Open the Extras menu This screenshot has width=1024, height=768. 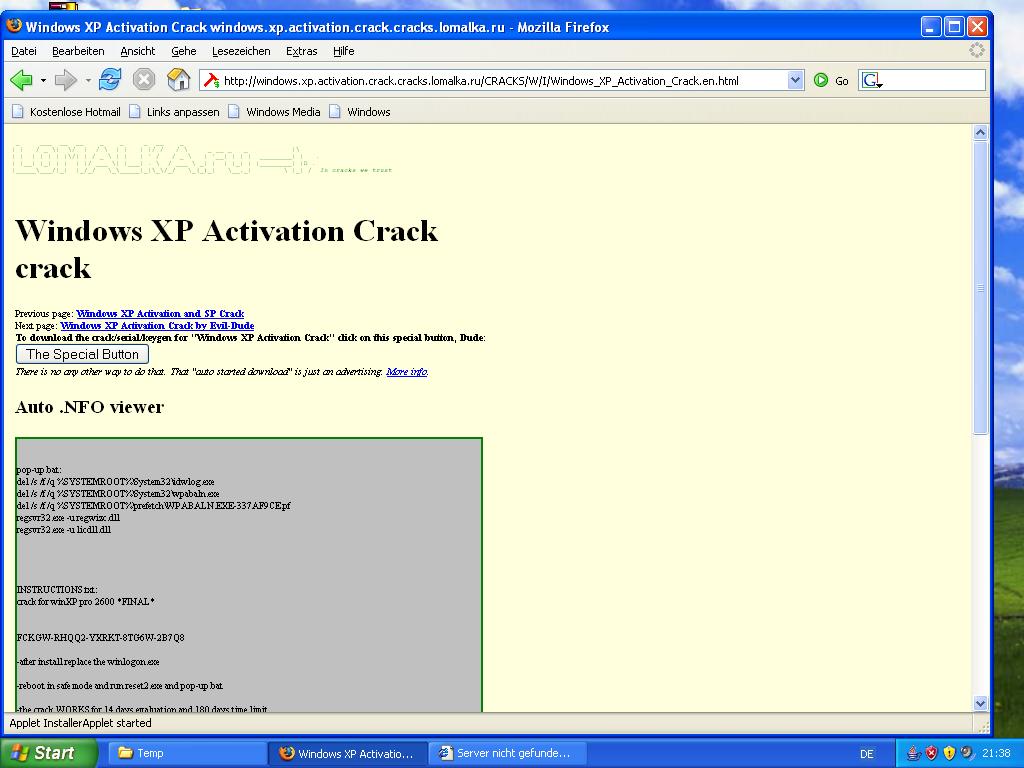[302, 51]
